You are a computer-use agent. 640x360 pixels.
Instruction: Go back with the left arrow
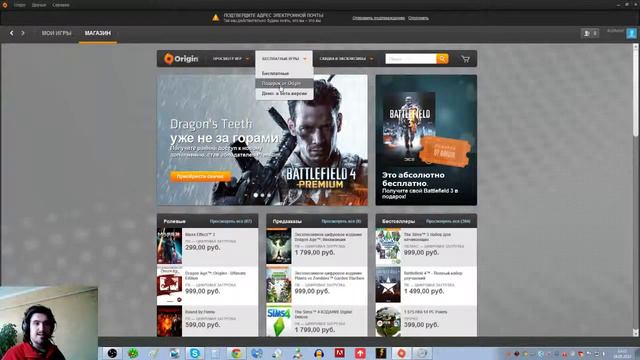click(11, 33)
